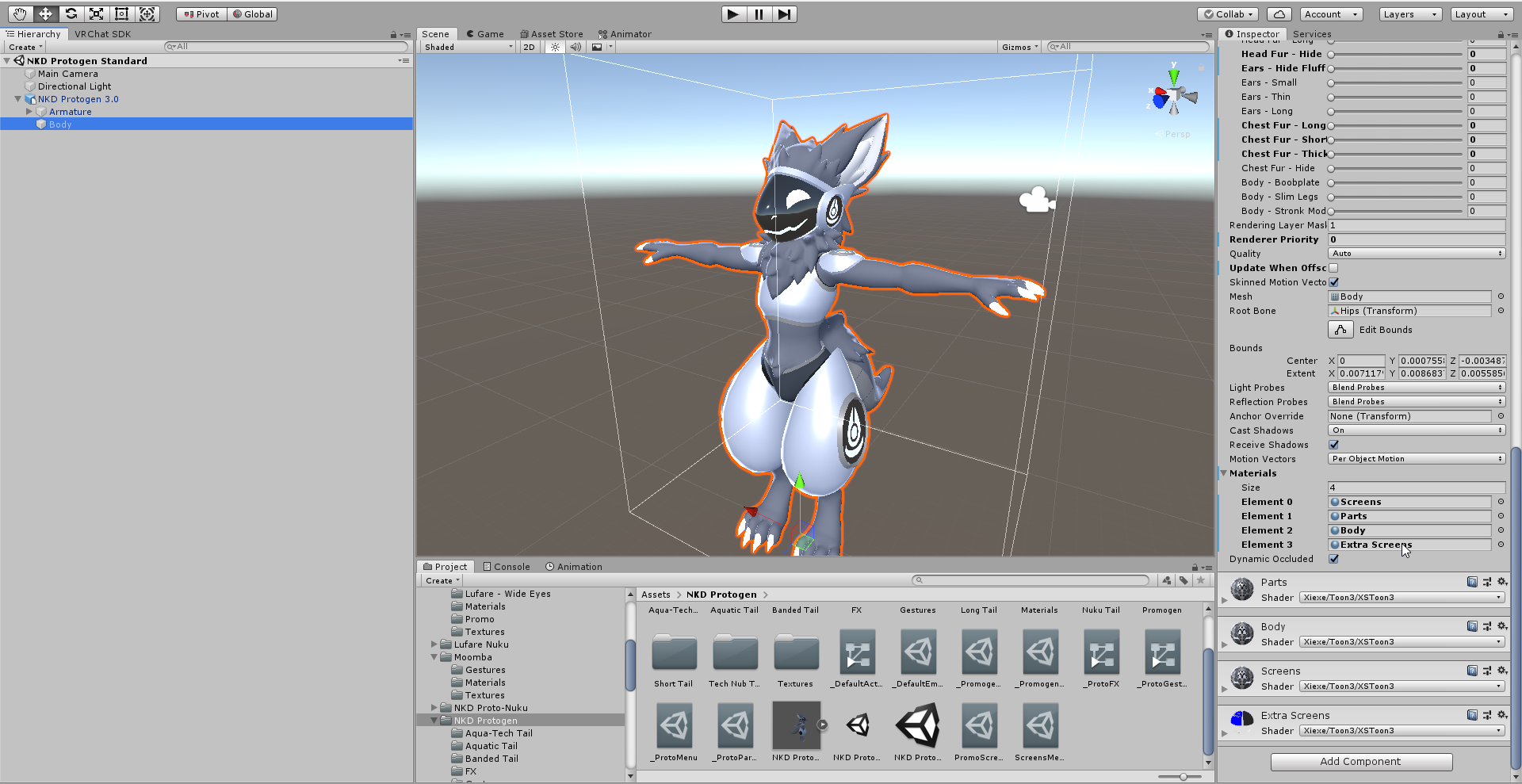The height and width of the screenshot is (784, 1522).
Task: Click the Head Fur - Hide slider
Action: pyautogui.click(x=1396, y=54)
